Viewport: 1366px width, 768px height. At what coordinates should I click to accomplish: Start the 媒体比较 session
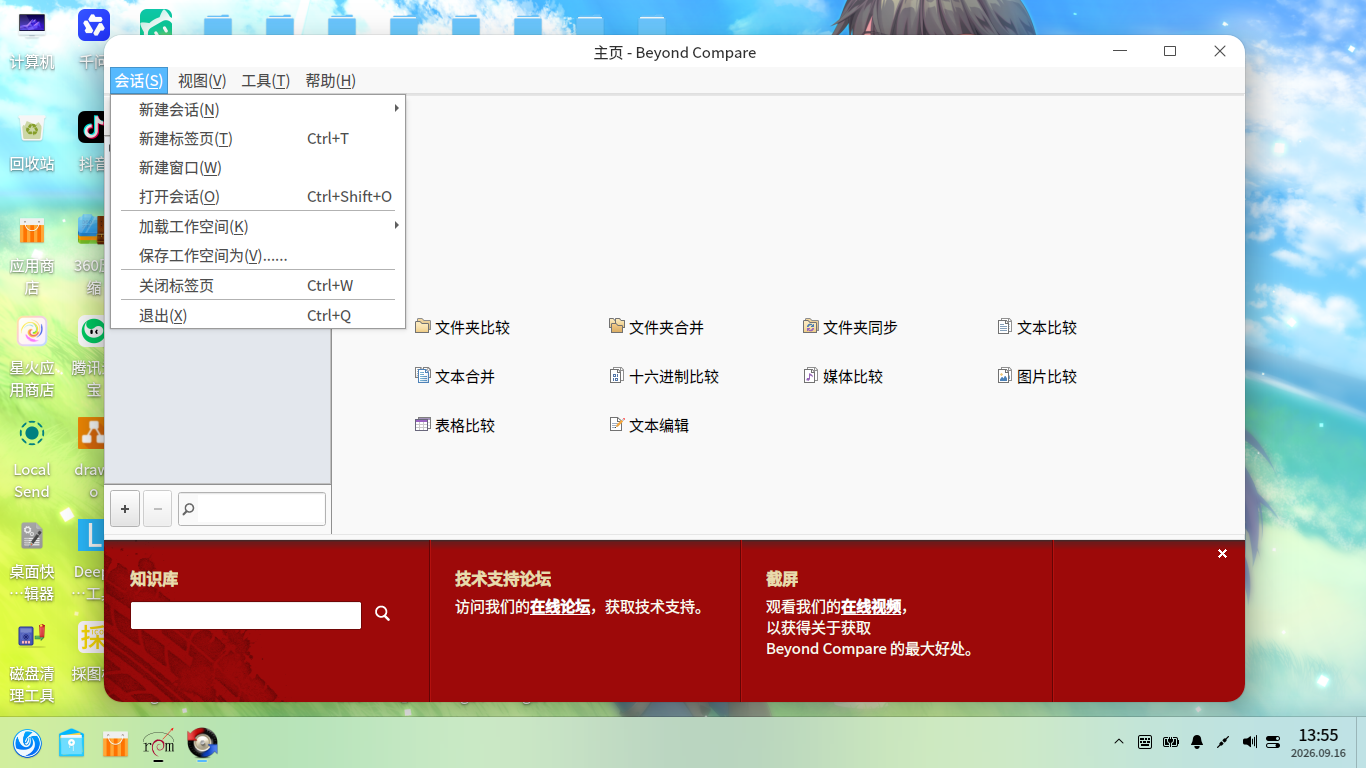[x=843, y=376]
